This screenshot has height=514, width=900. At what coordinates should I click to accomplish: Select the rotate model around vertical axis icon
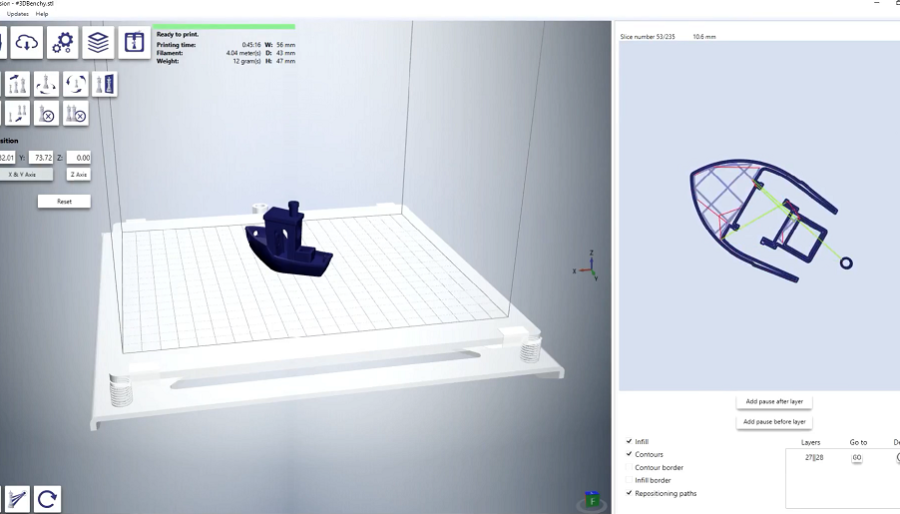coord(46,84)
